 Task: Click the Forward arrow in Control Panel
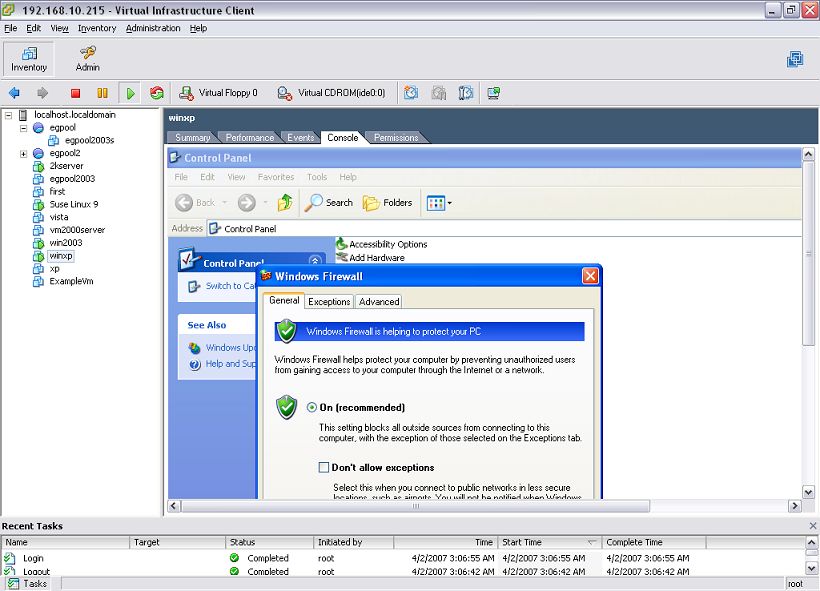(247, 202)
